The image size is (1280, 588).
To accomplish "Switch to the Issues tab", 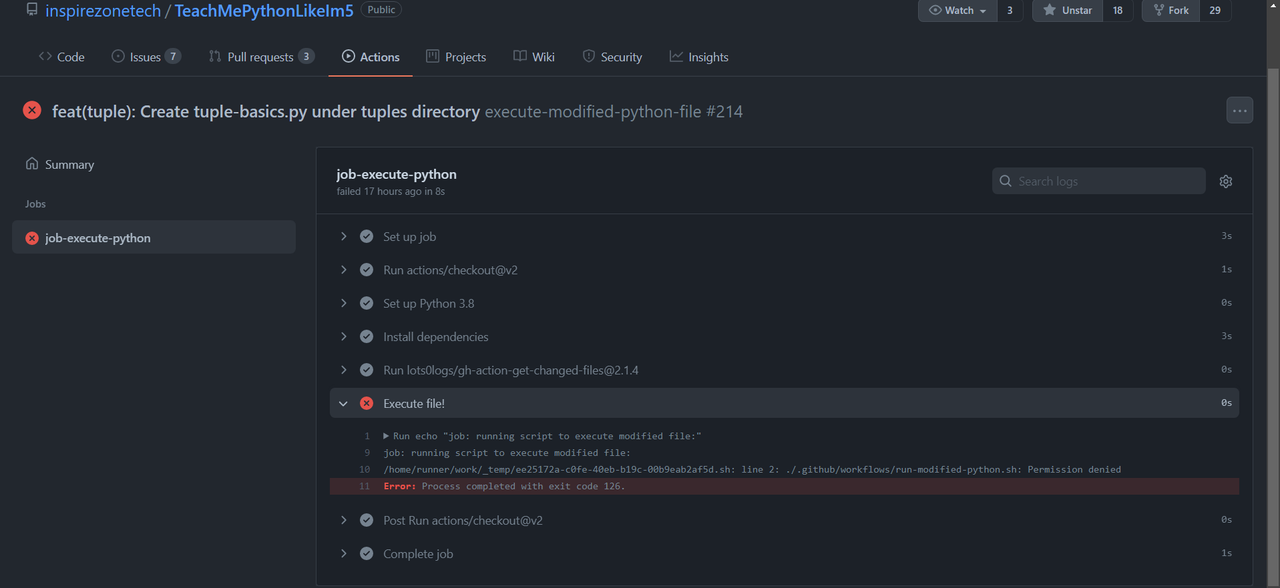I will point(146,57).
